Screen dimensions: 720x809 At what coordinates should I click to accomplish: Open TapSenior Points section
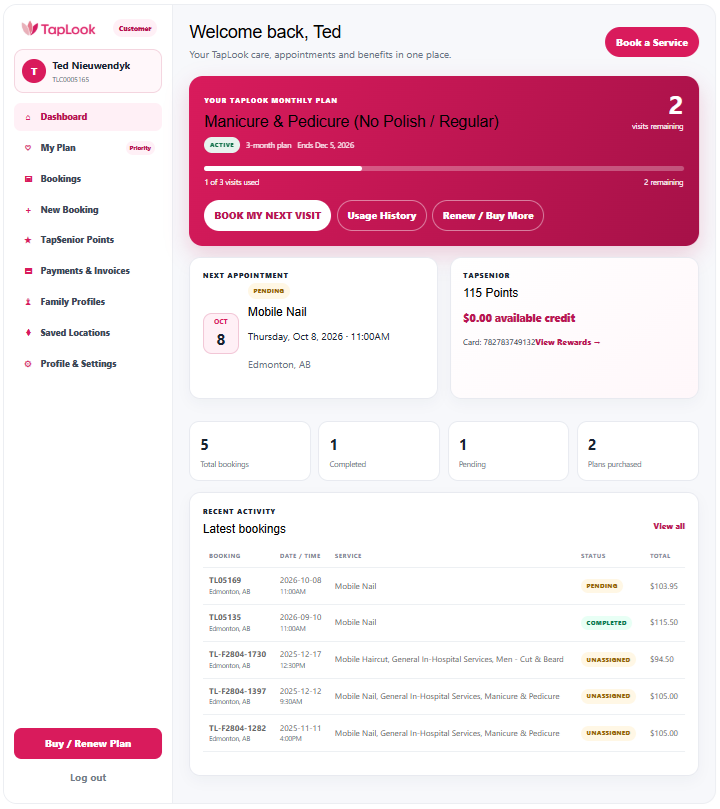pos(88,240)
